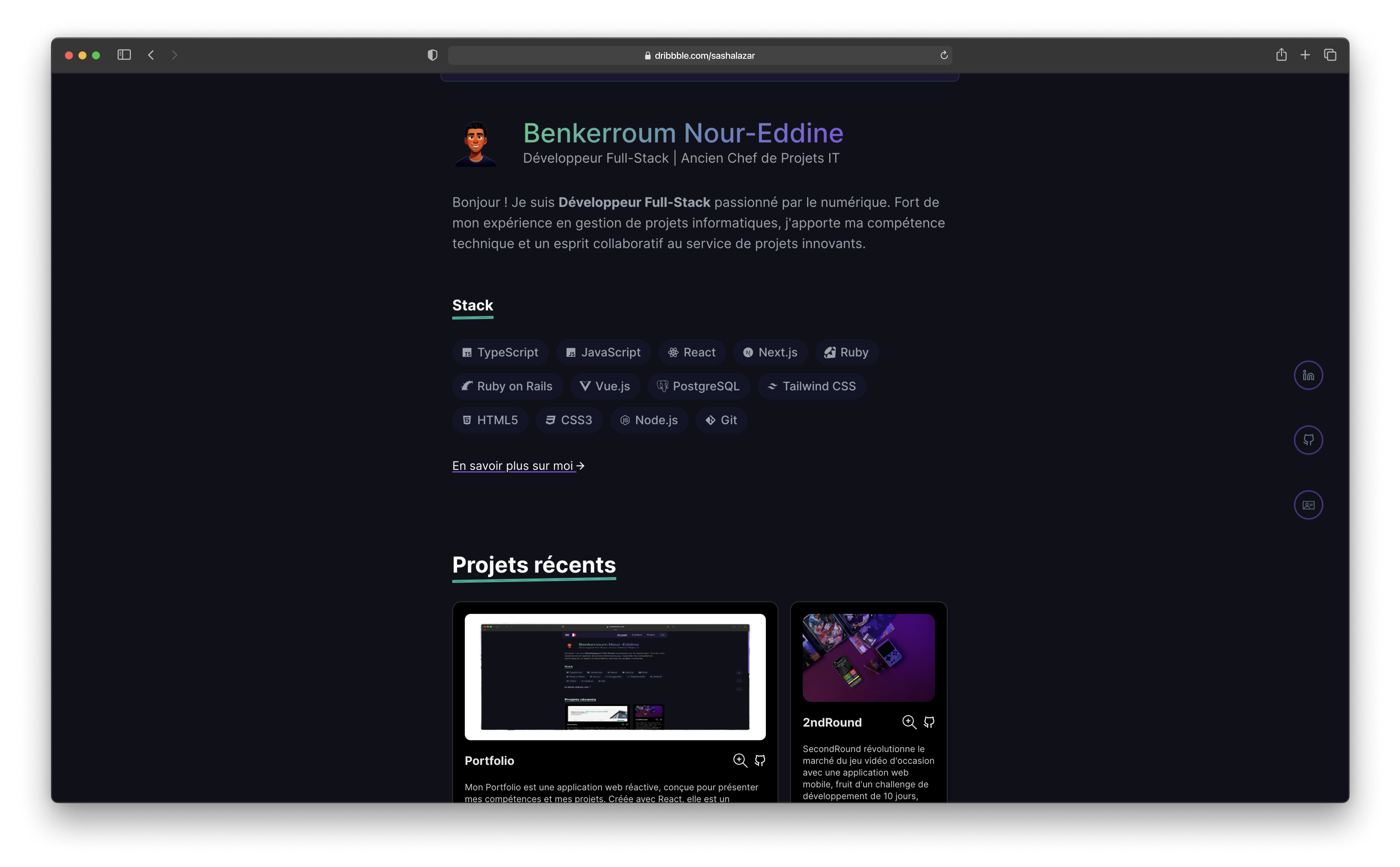
Task: Open the Share menu icon
Action: 1281,55
